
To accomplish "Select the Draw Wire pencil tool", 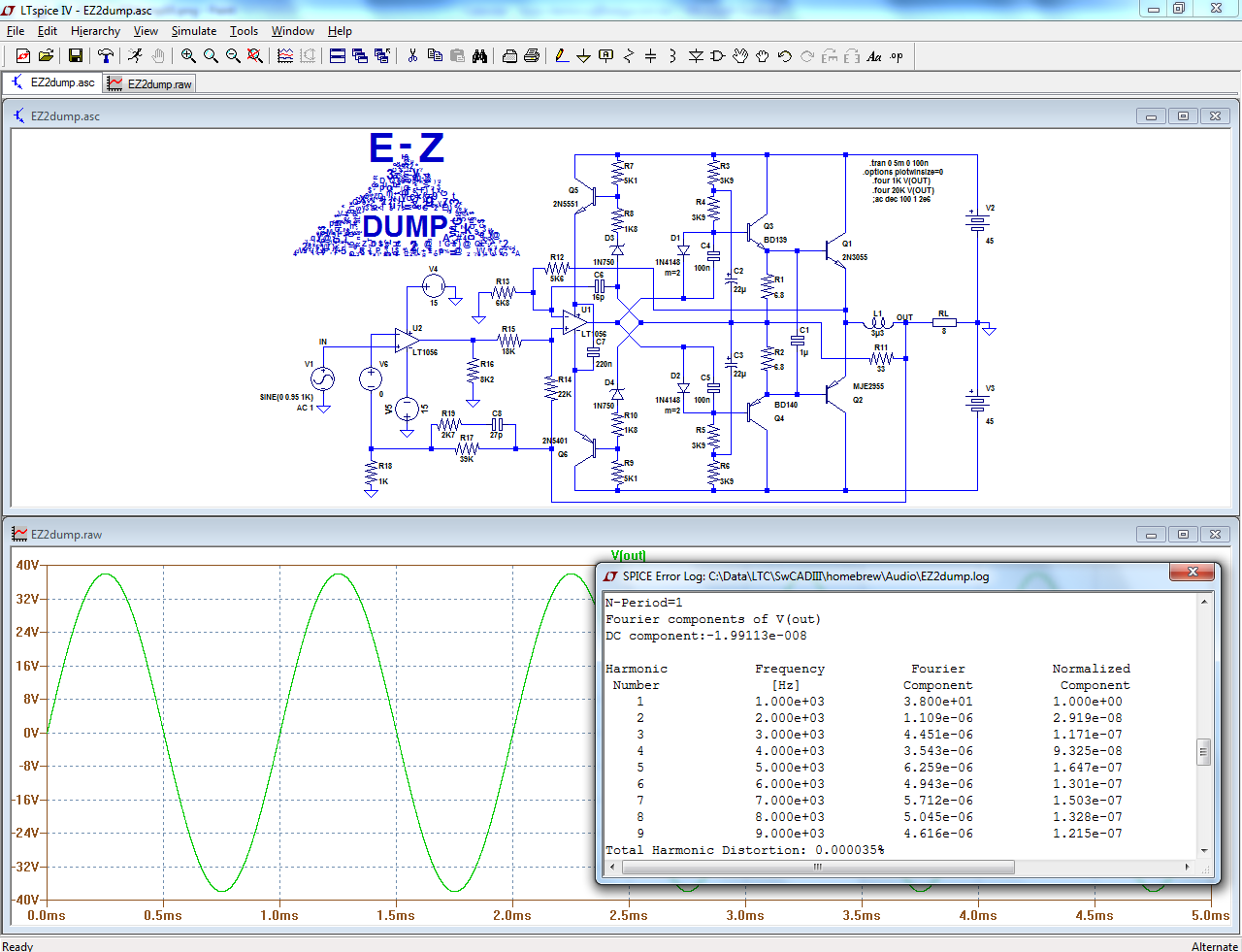I will coord(562,56).
